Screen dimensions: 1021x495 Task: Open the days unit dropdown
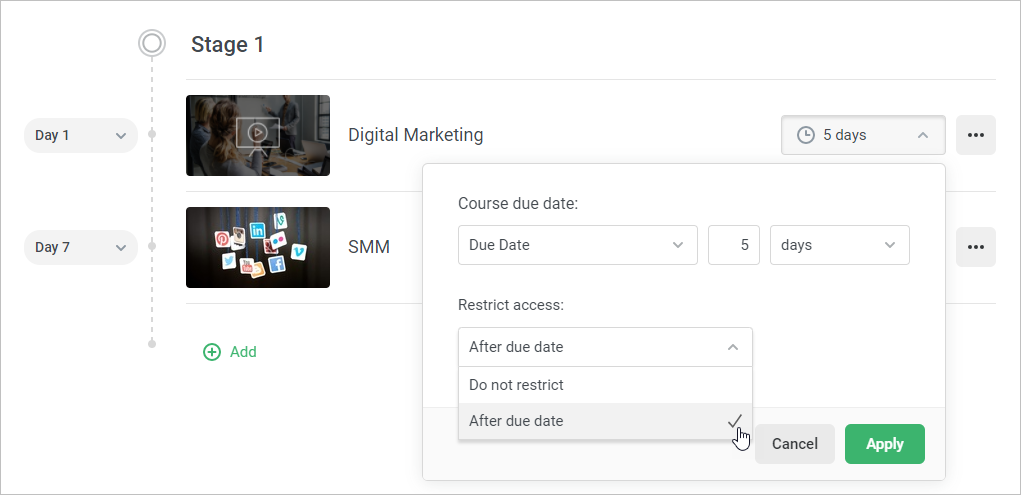click(839, 245)
